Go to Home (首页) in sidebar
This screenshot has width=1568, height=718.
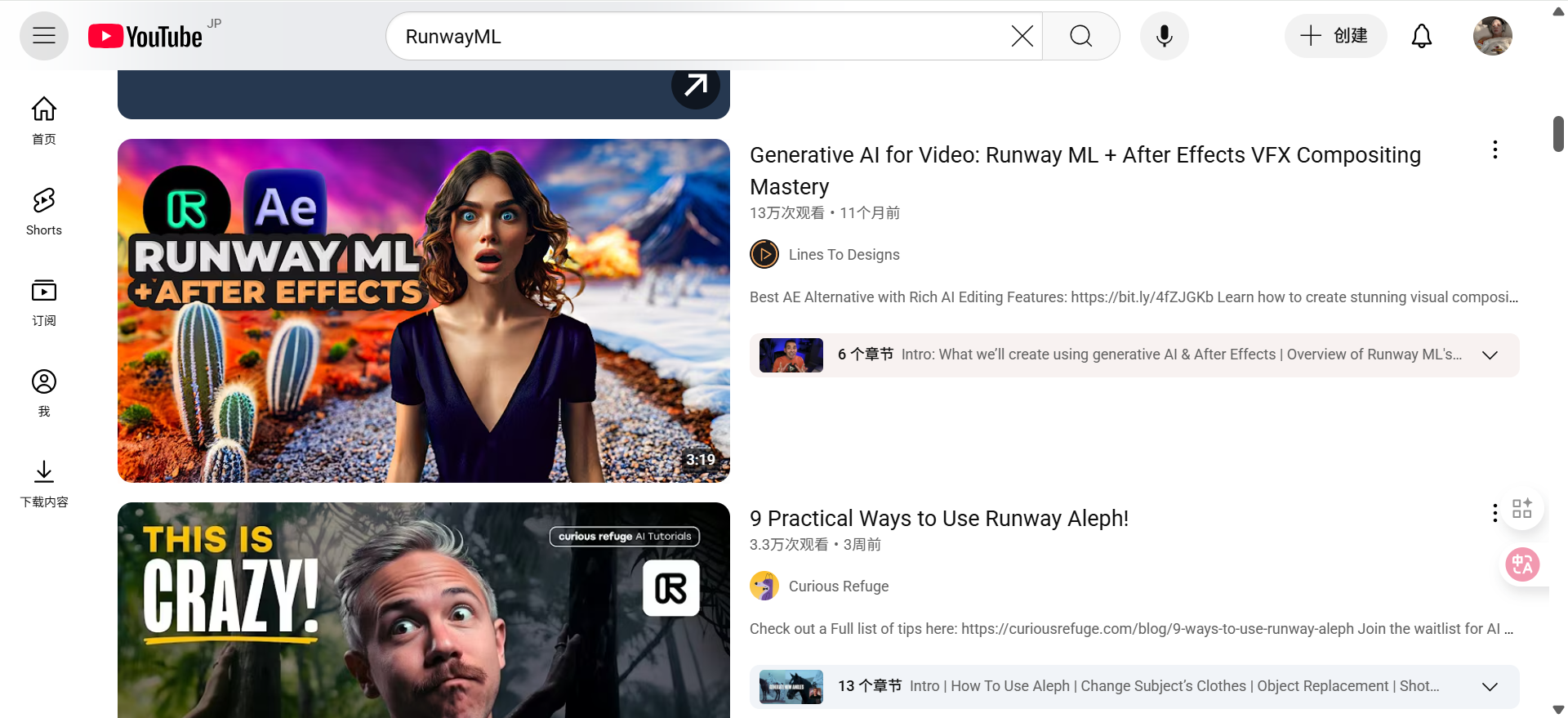coord(44,121)
